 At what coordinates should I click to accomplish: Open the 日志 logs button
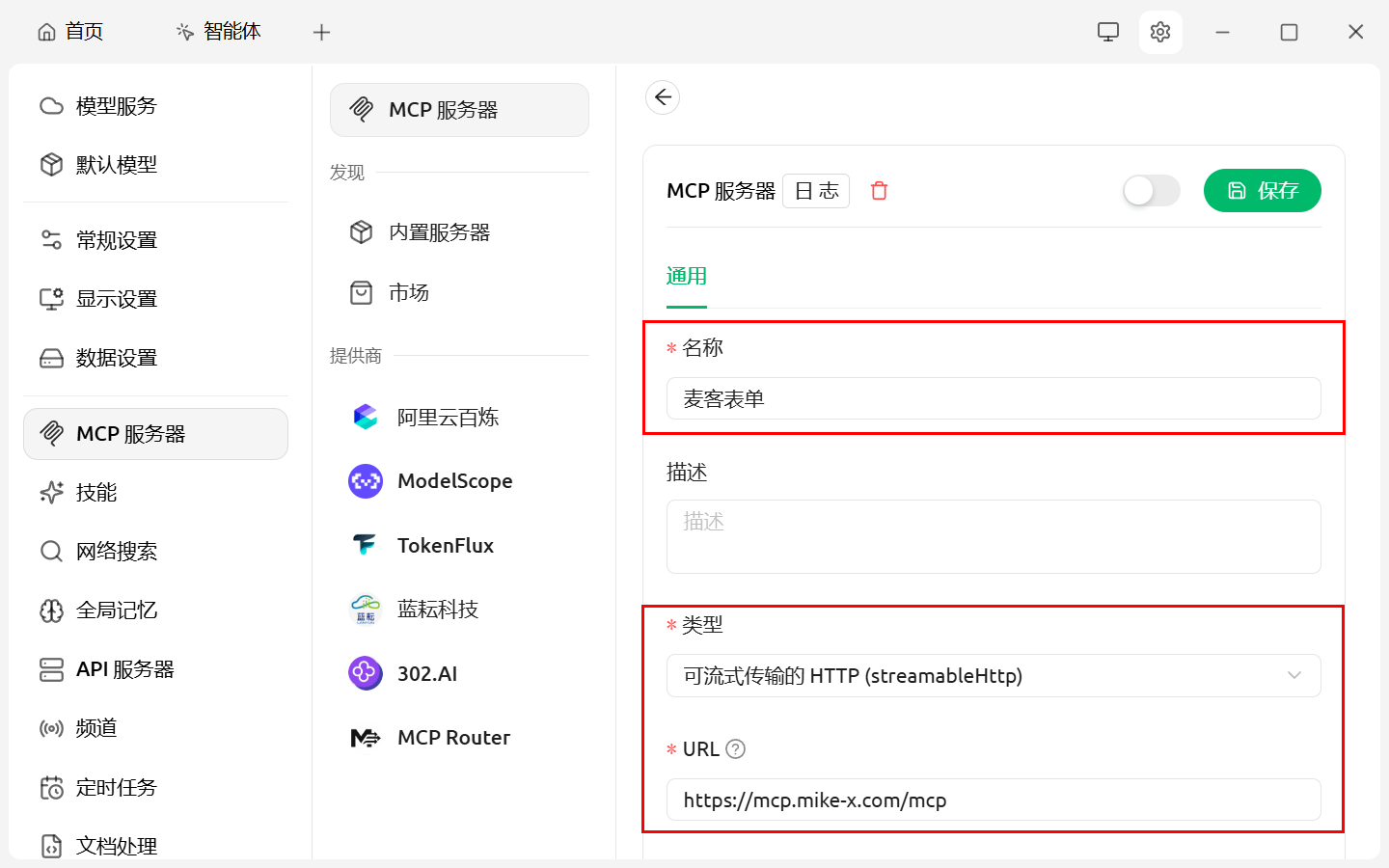pyautogui.click(x=816, y=191)
